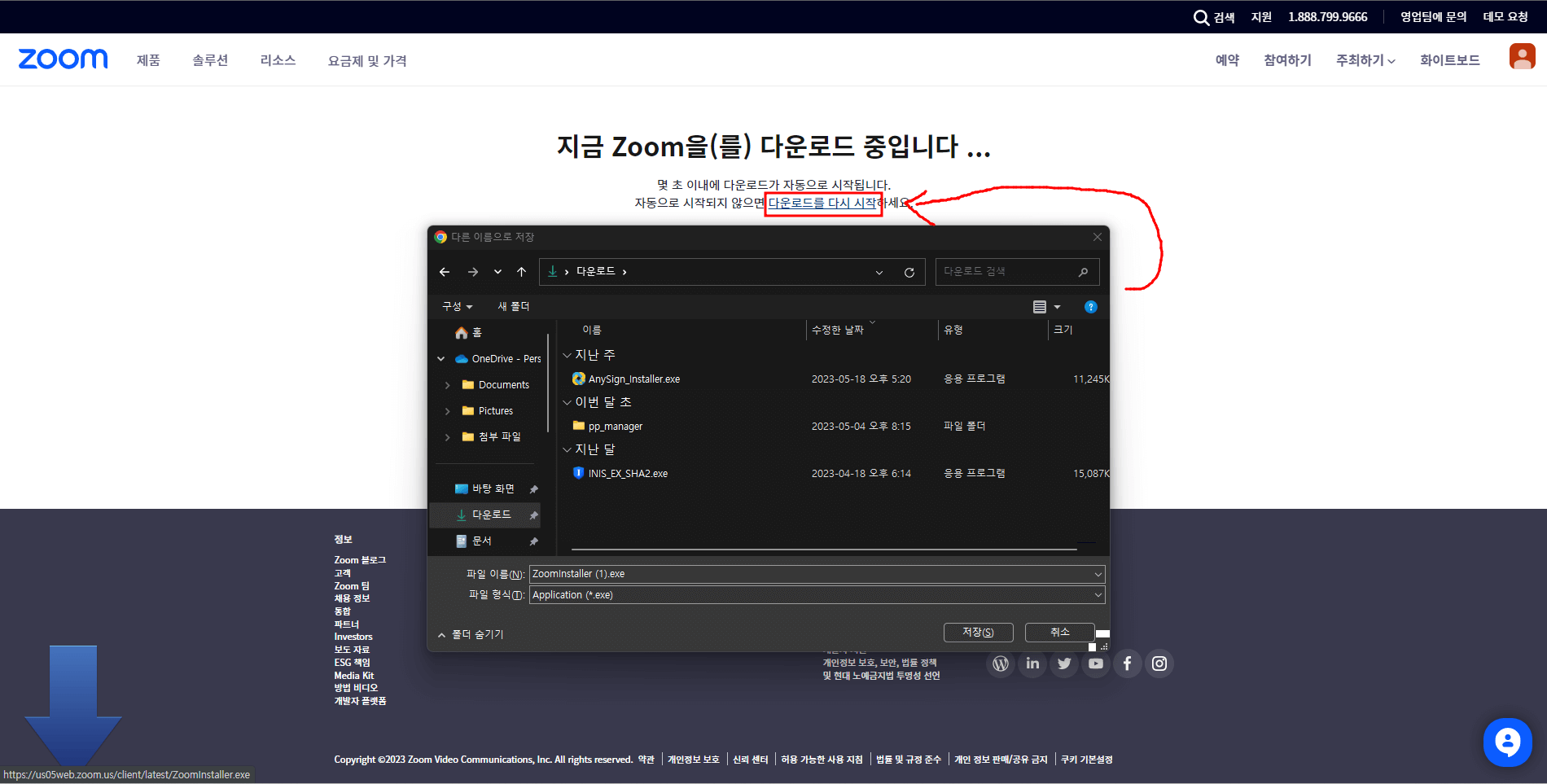Open the 주최하기 dropdown menu
Screen dimensions: 1547x784
[1365, 60]
